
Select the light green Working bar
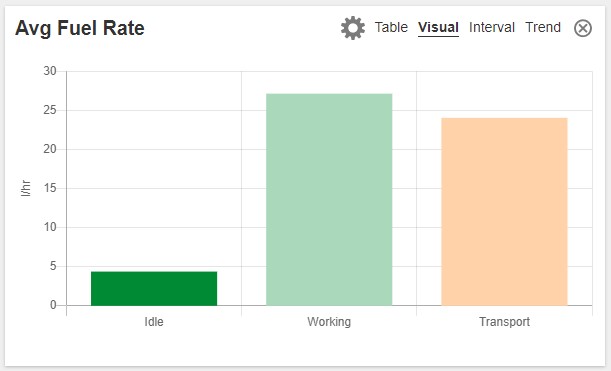point(329,200)
